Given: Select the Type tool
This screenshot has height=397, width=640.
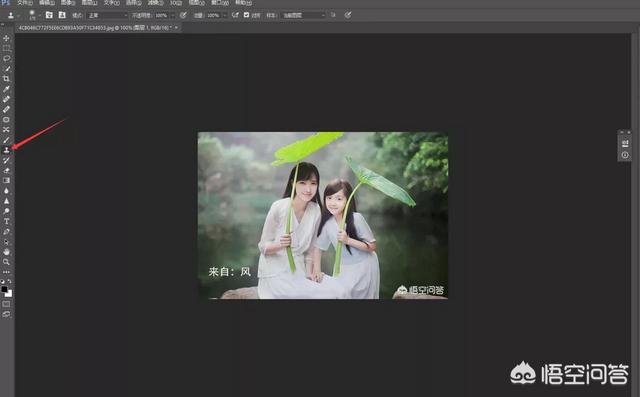Looking at the screenshot, I should (x=6, y=221).
